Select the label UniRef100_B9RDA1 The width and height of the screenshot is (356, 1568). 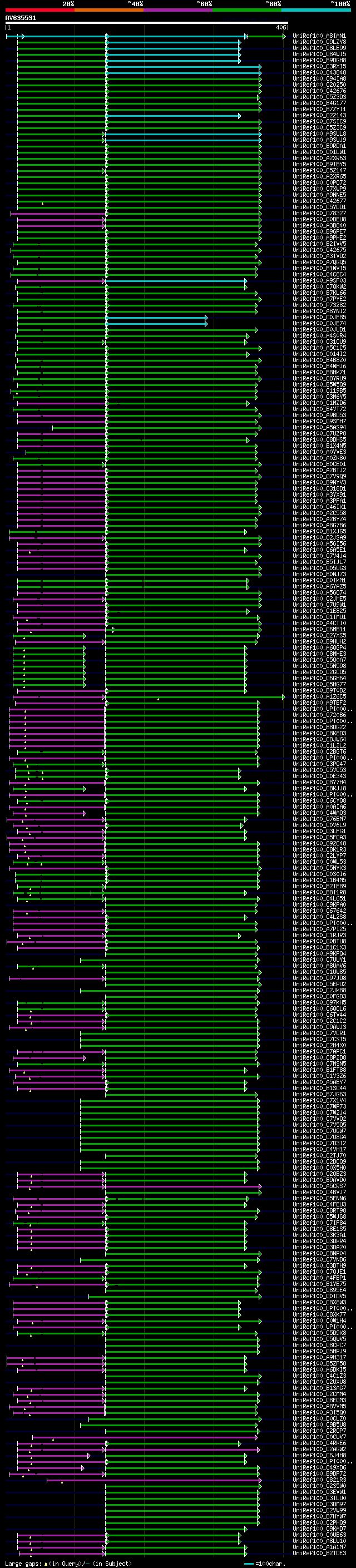point(319,146)
